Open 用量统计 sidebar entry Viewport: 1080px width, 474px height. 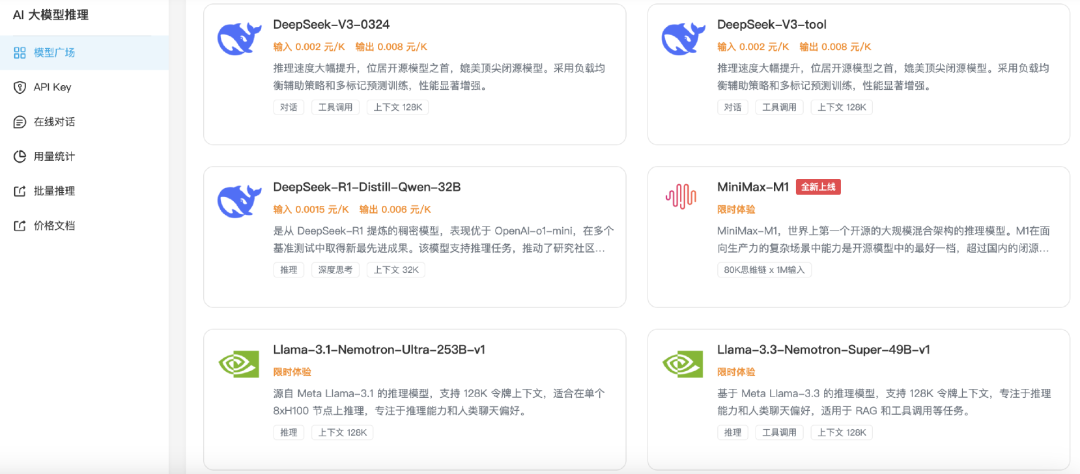tap(84, 156)
